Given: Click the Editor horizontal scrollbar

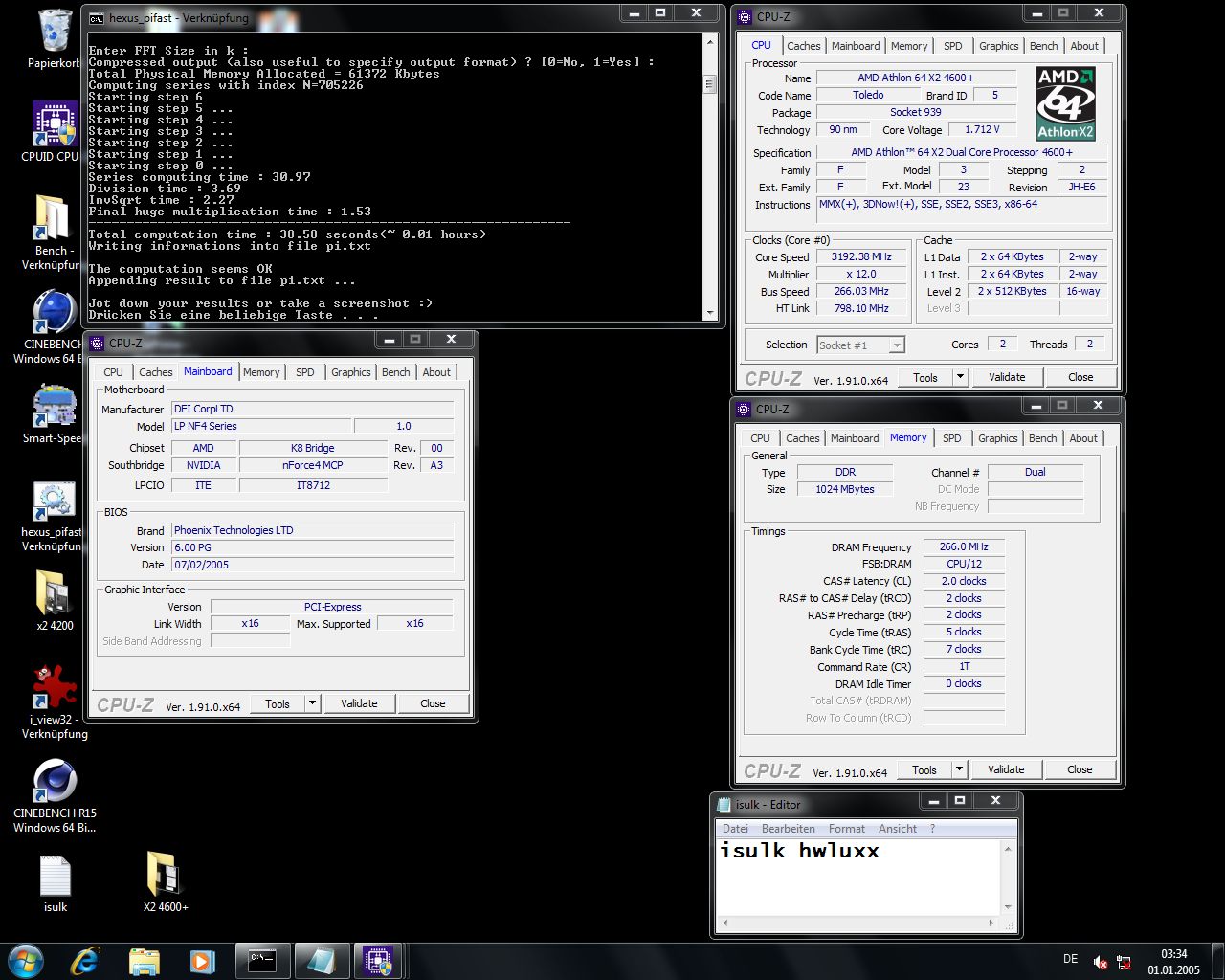Looking at the screenshot, I should (858, 924).
